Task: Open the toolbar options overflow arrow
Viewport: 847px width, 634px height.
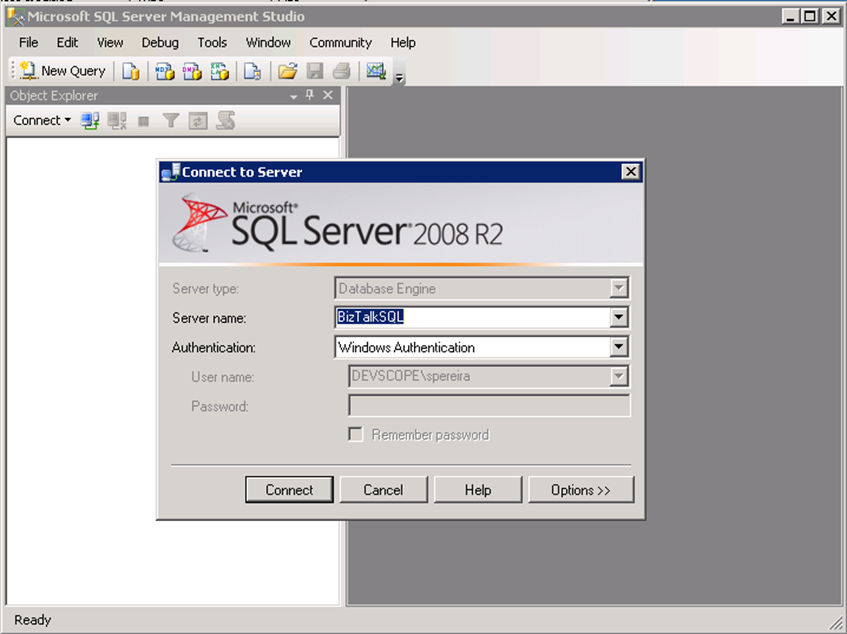Action: (x=399, y=78)
